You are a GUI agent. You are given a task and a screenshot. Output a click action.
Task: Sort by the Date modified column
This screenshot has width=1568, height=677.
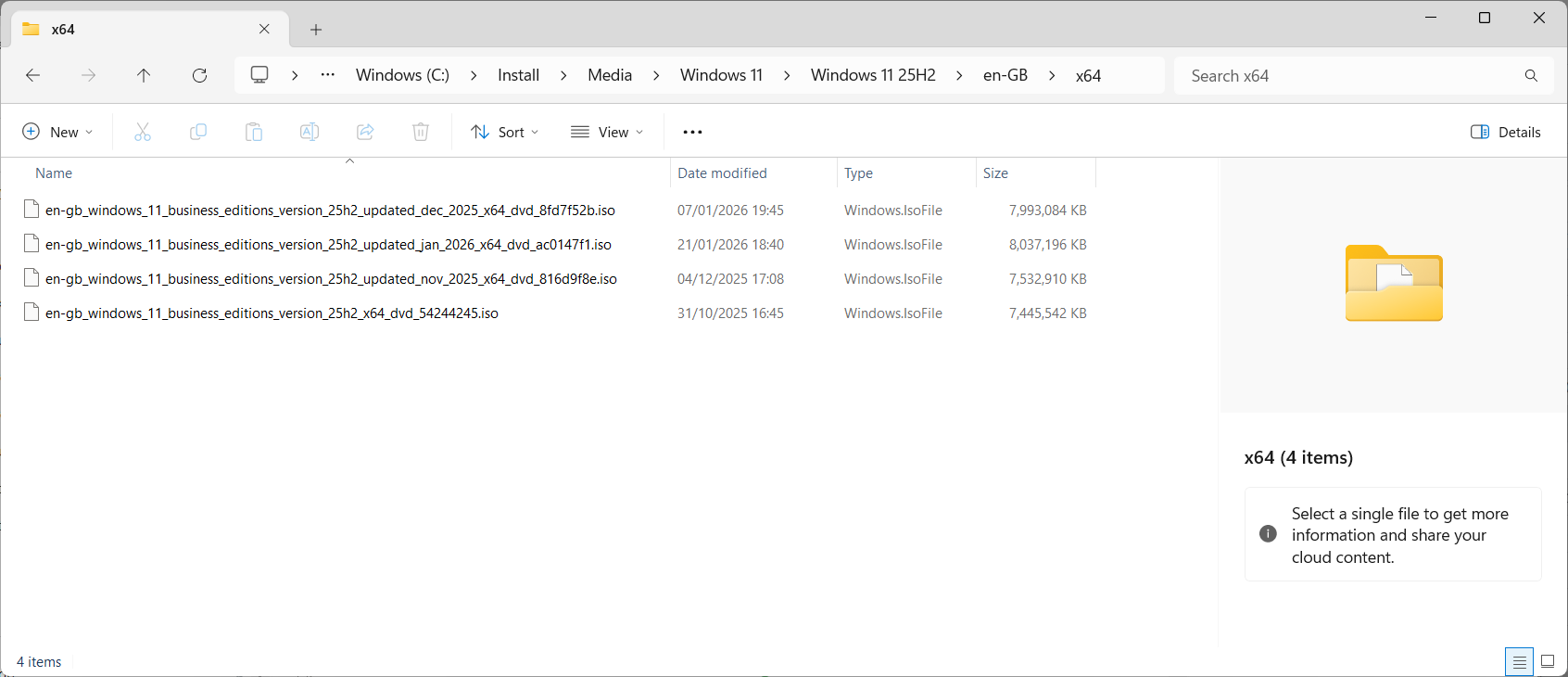[x=722, y=173]
